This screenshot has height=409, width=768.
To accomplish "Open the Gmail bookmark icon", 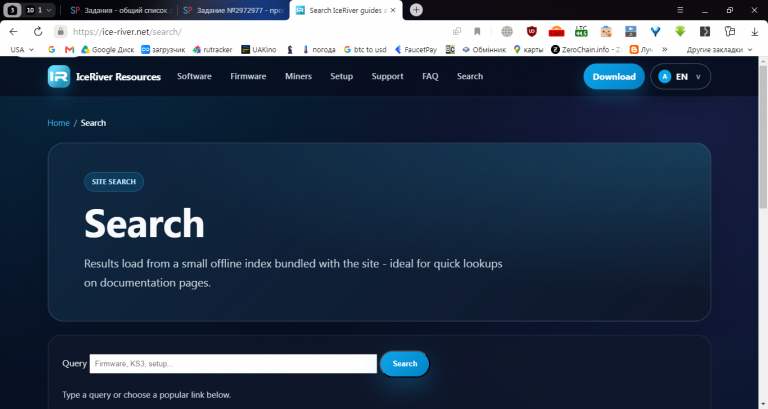I will click(70, 49).
